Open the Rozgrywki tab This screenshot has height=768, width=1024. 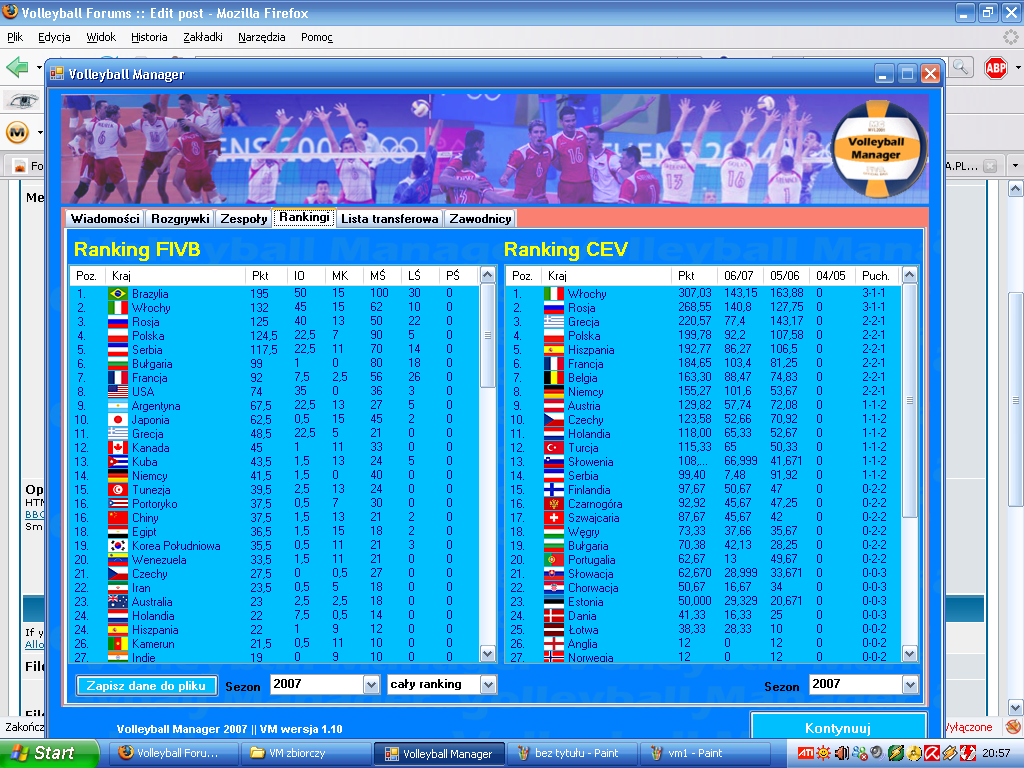point(180,219)
